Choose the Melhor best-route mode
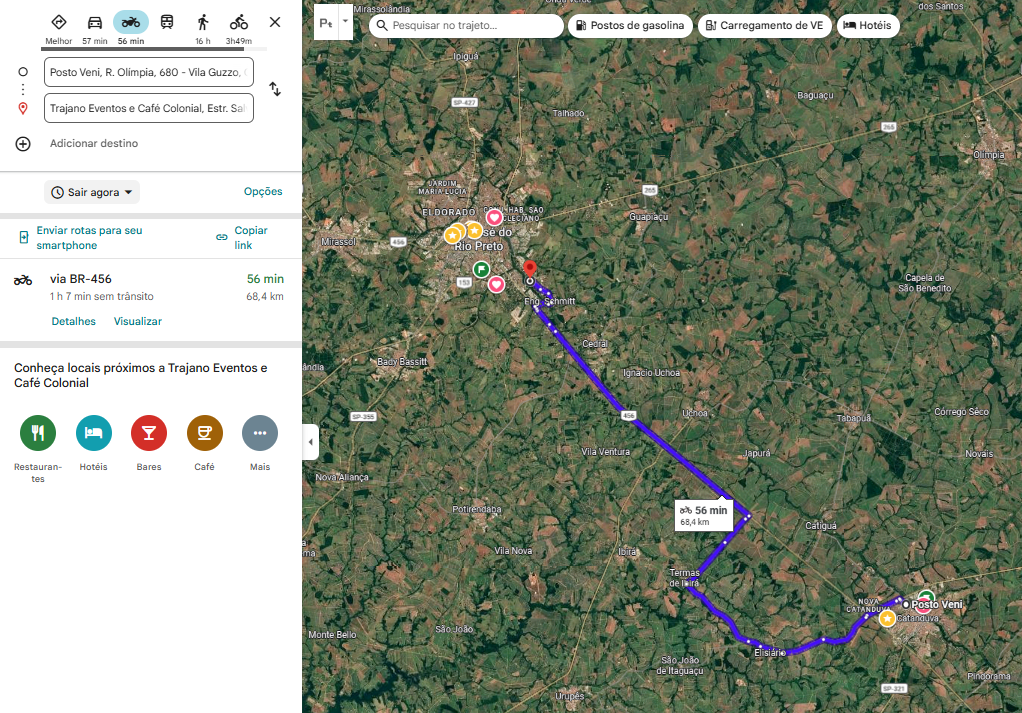Viewport: 1022px width, 713px height. point(58,23)
